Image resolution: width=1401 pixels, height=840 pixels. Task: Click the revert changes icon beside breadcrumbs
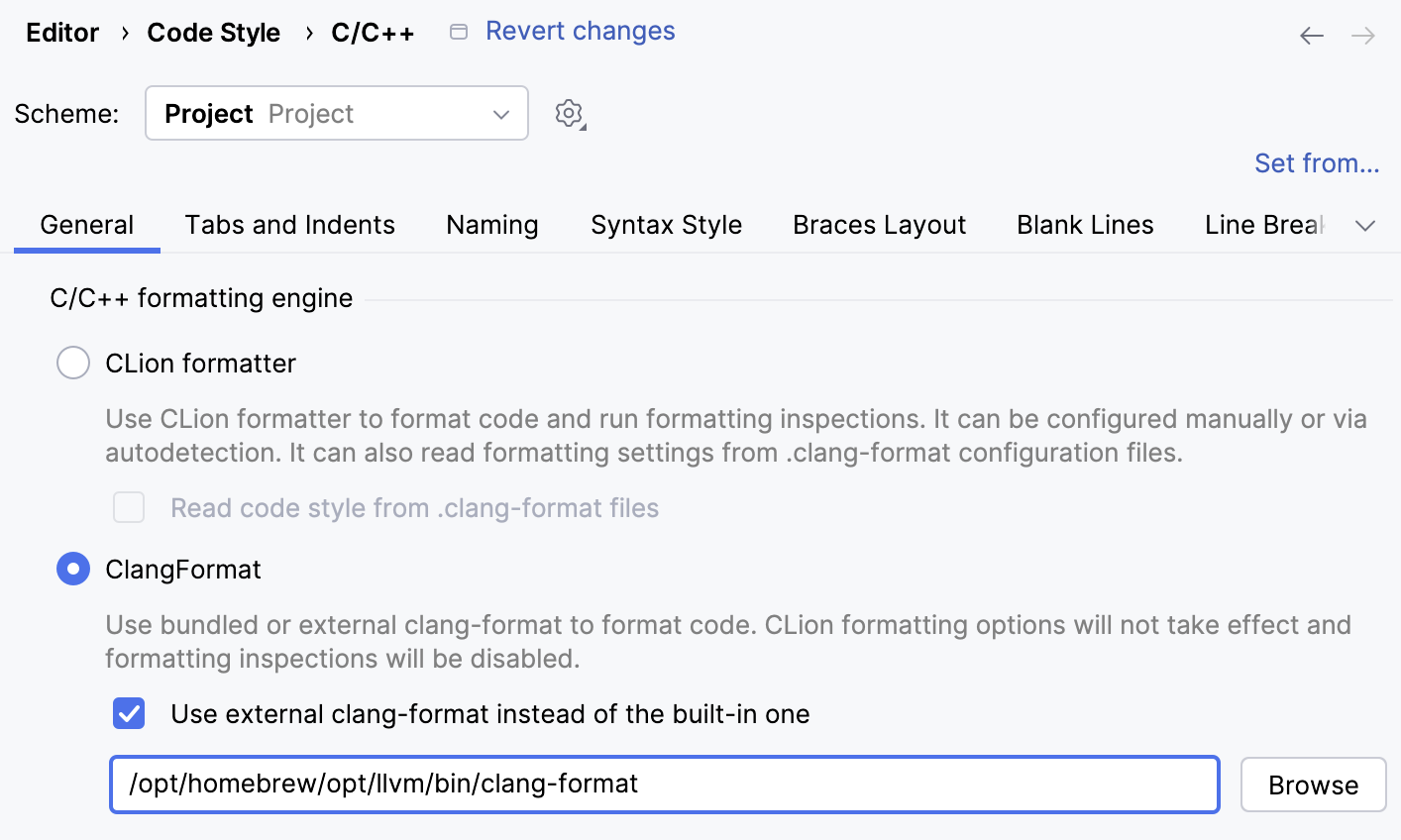(x=458, y=31)
